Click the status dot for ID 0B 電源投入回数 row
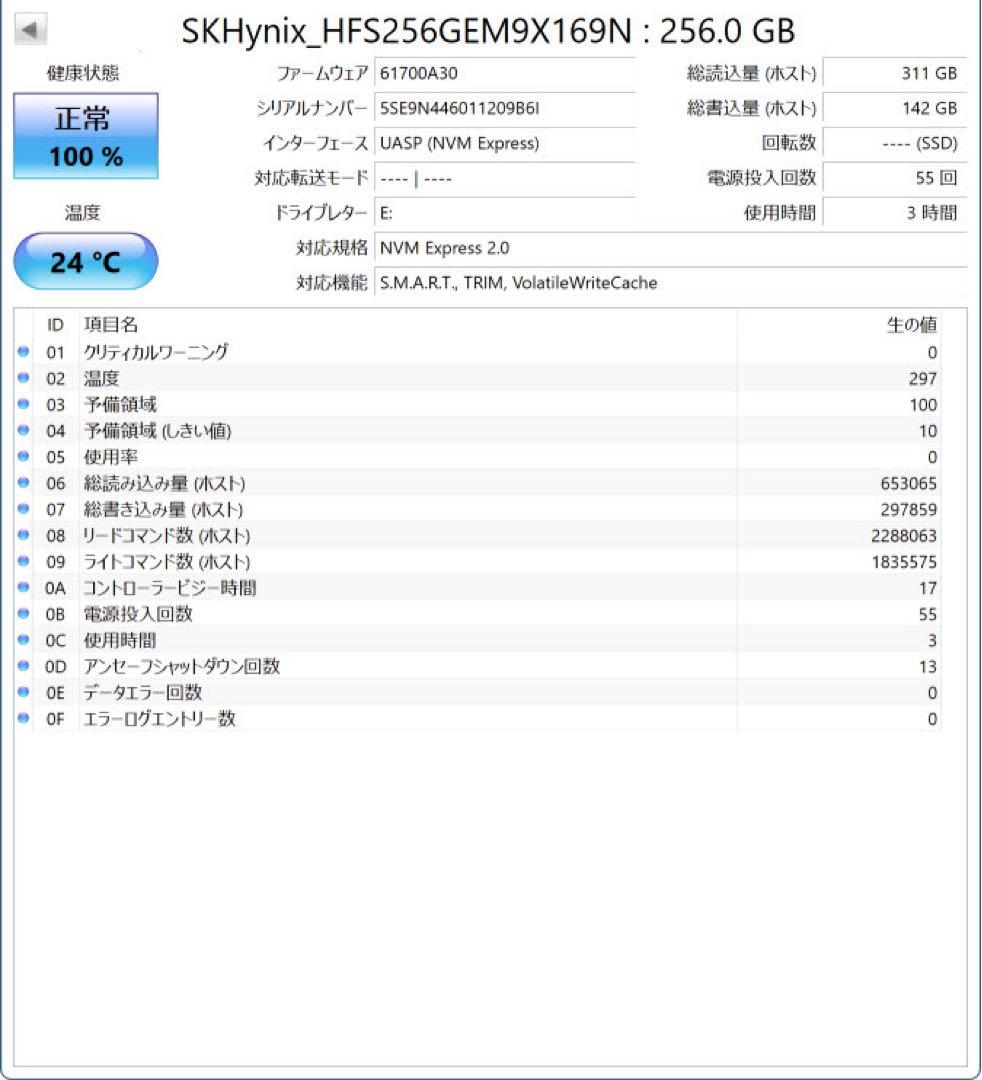This screenshot has height=1080, width=982. (23, 613)
